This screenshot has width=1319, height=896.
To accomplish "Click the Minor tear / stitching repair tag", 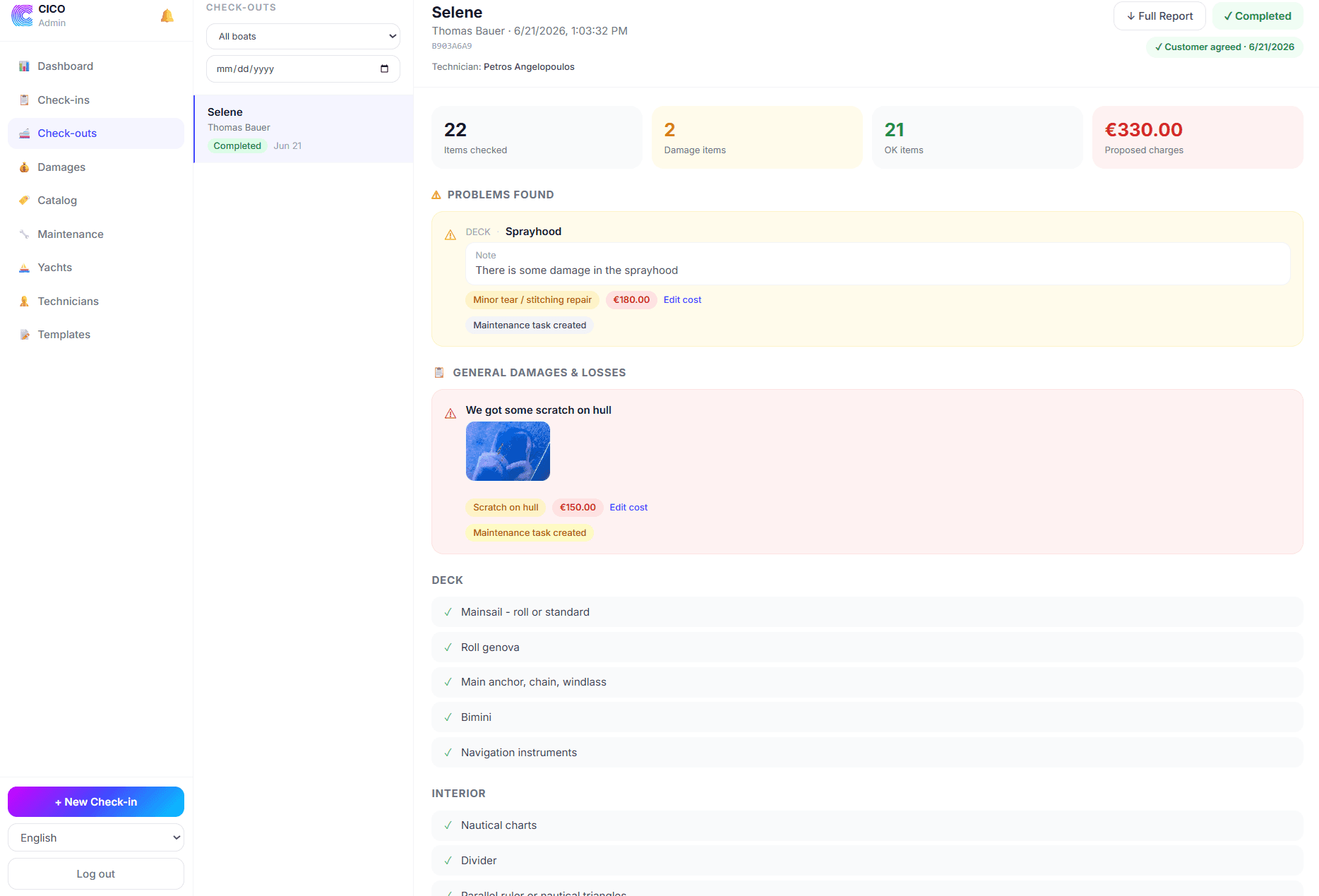I will 532,300.
